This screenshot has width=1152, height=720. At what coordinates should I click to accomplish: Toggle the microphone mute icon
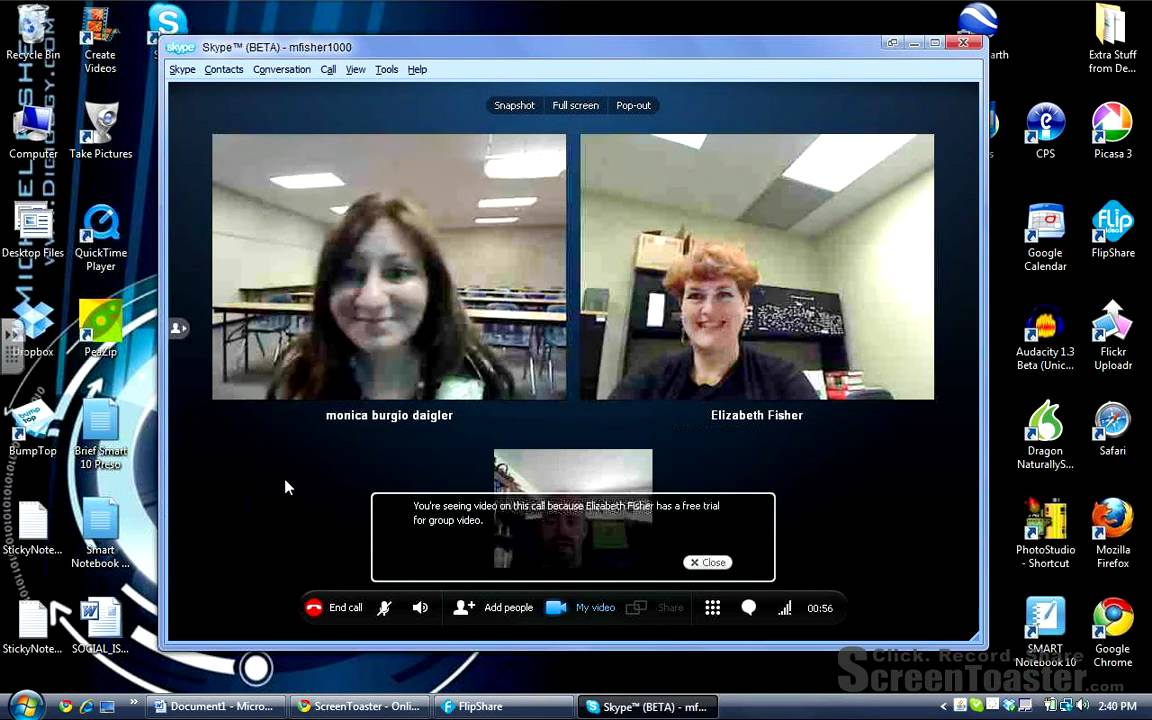click(x=384, y=608)
